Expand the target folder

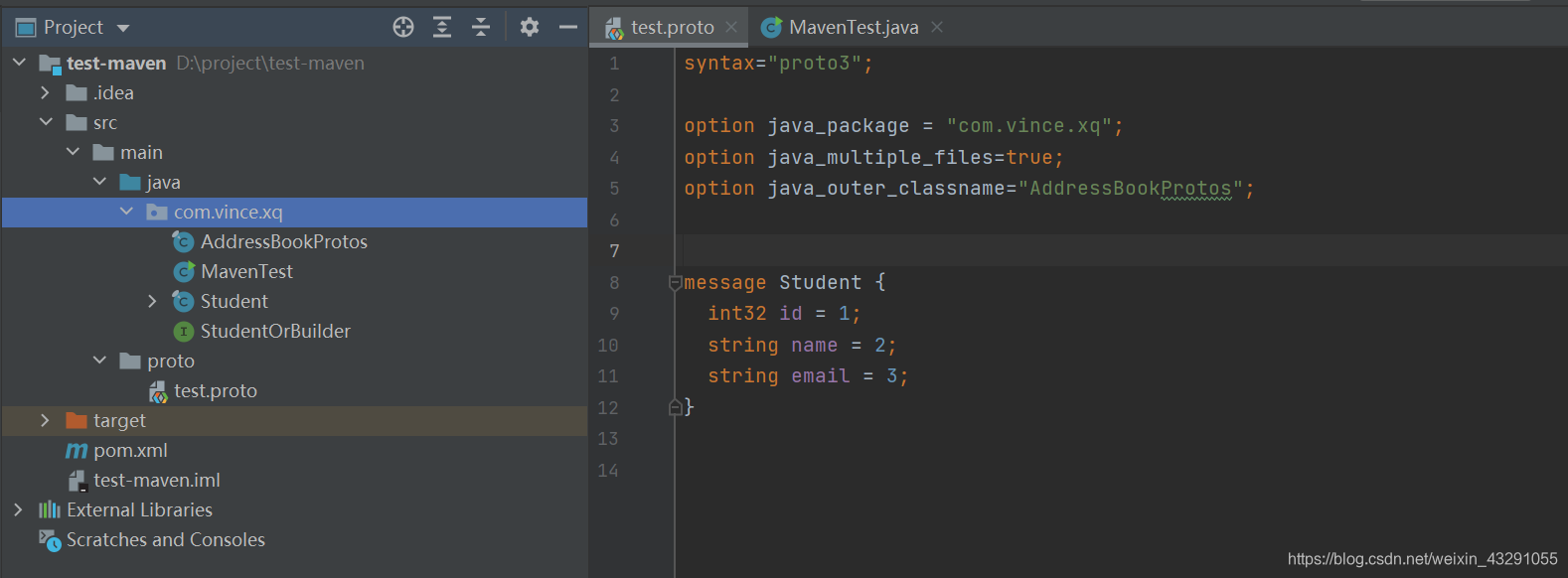point(45,420)
